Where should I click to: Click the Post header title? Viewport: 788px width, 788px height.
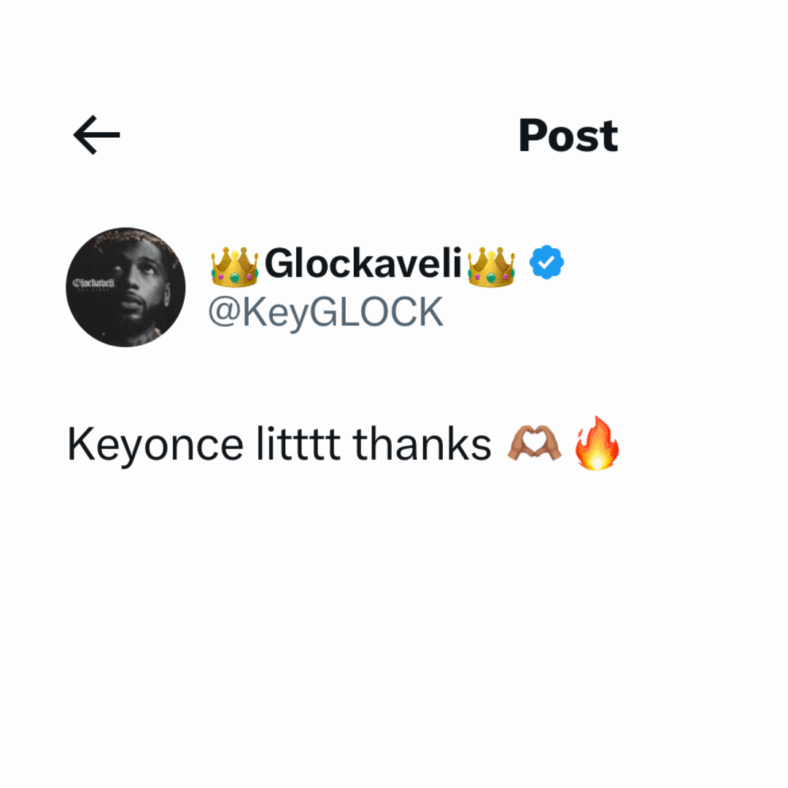[568, 135]
